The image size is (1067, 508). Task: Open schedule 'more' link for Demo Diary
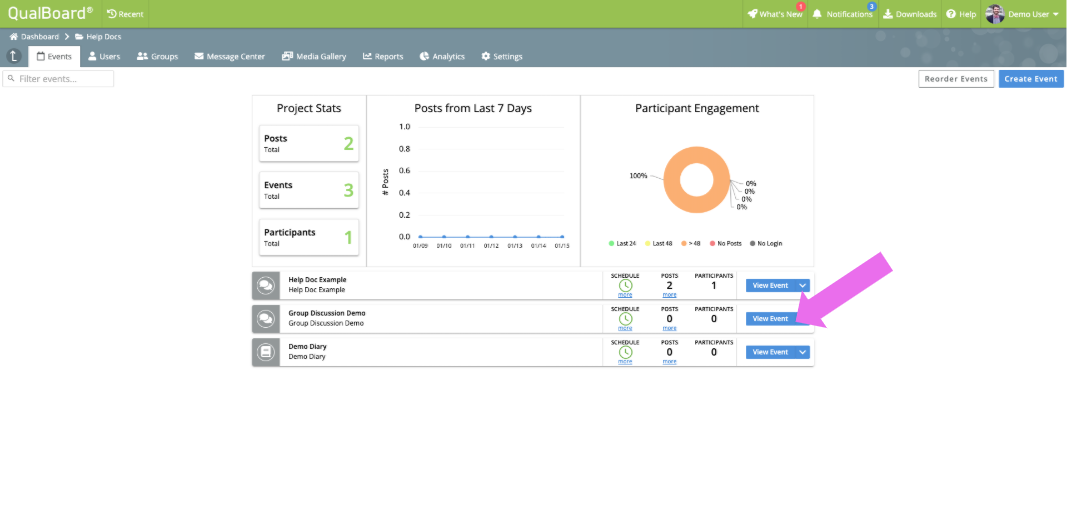[x=625, y=361]
